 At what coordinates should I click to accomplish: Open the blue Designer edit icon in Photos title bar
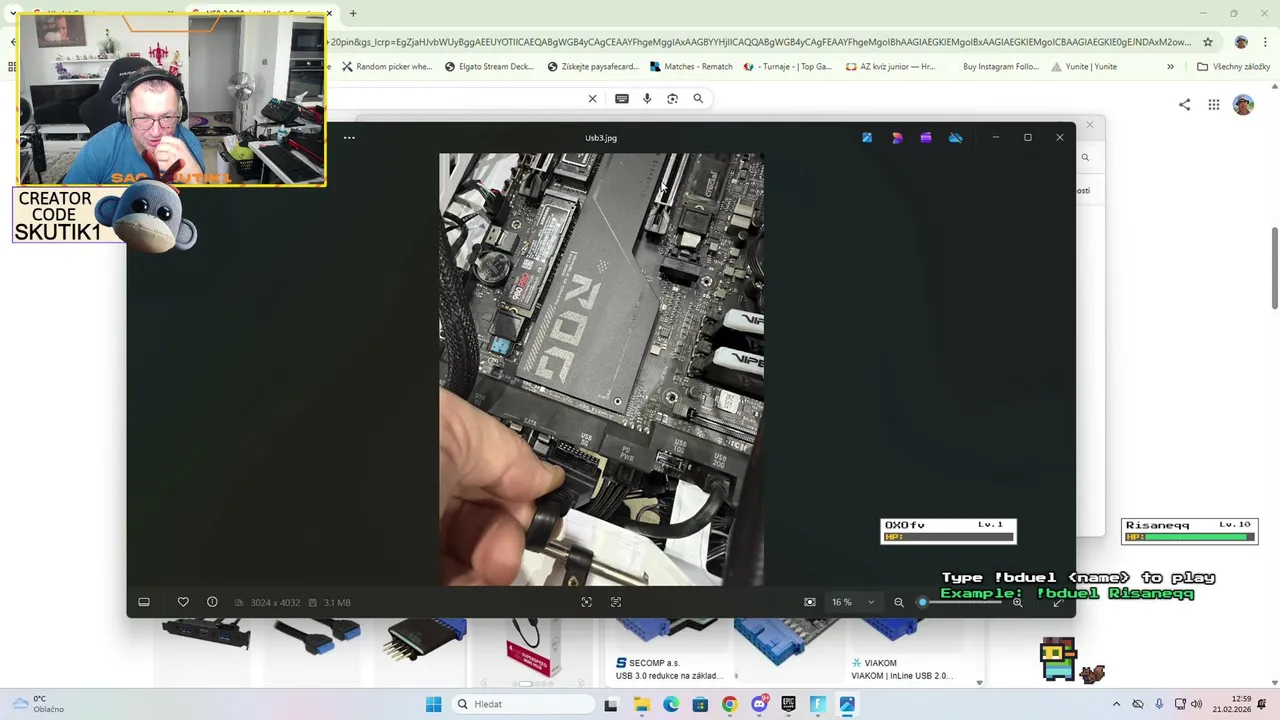pos(867,137)
